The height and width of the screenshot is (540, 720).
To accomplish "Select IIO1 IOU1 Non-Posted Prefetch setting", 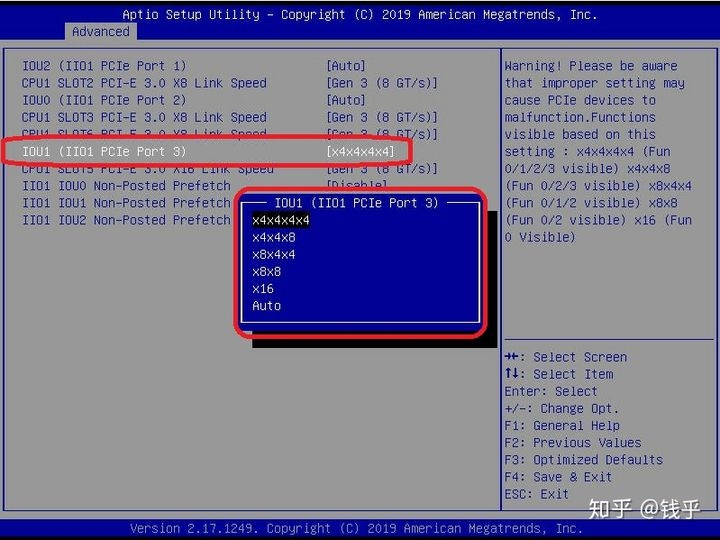I will coord(126,203).
